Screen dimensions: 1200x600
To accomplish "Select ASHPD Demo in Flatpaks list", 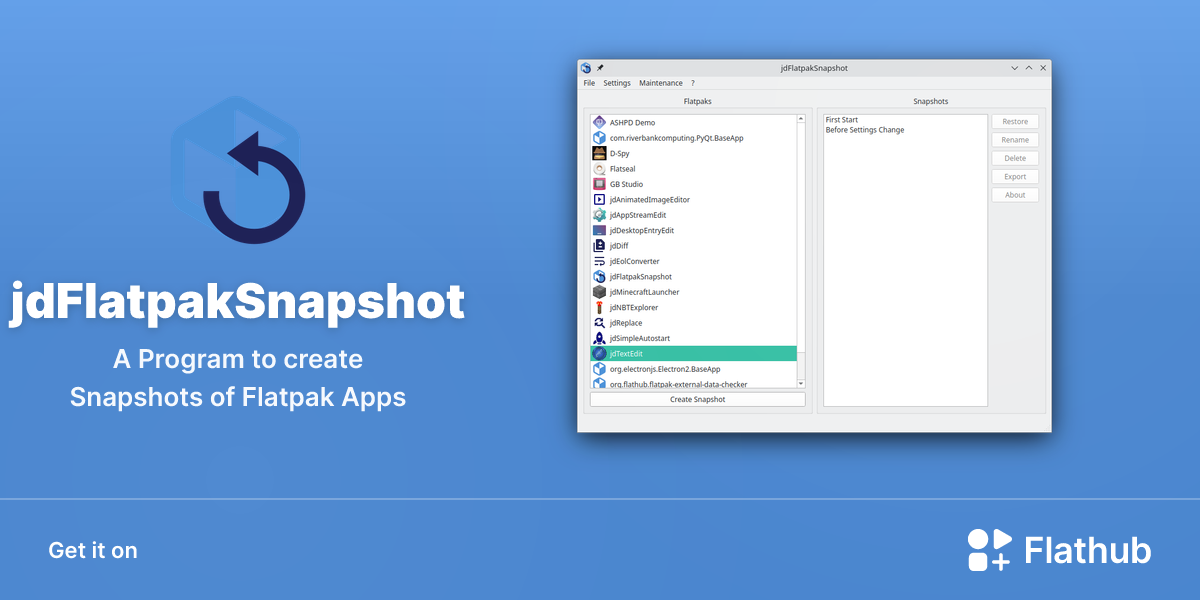I will (693, 122).
